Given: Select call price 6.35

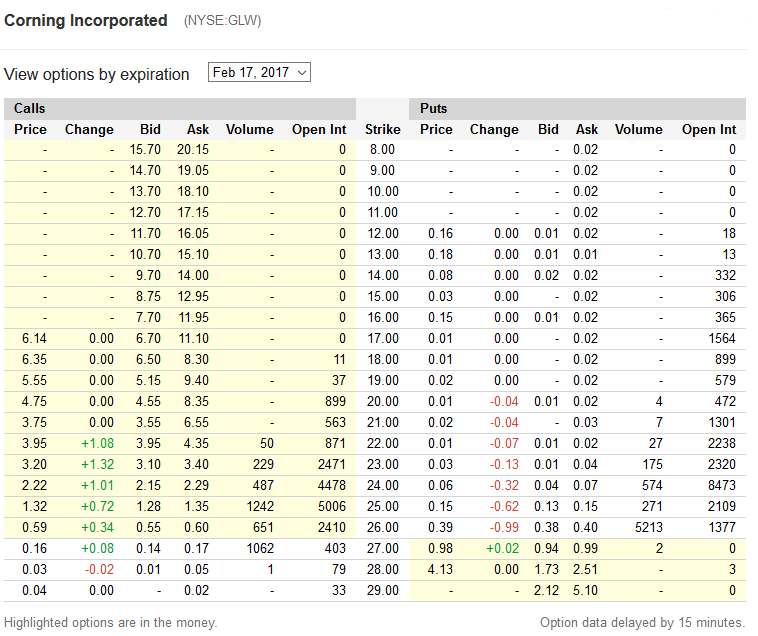Looking at the screenshot, I should click(34, 360).
